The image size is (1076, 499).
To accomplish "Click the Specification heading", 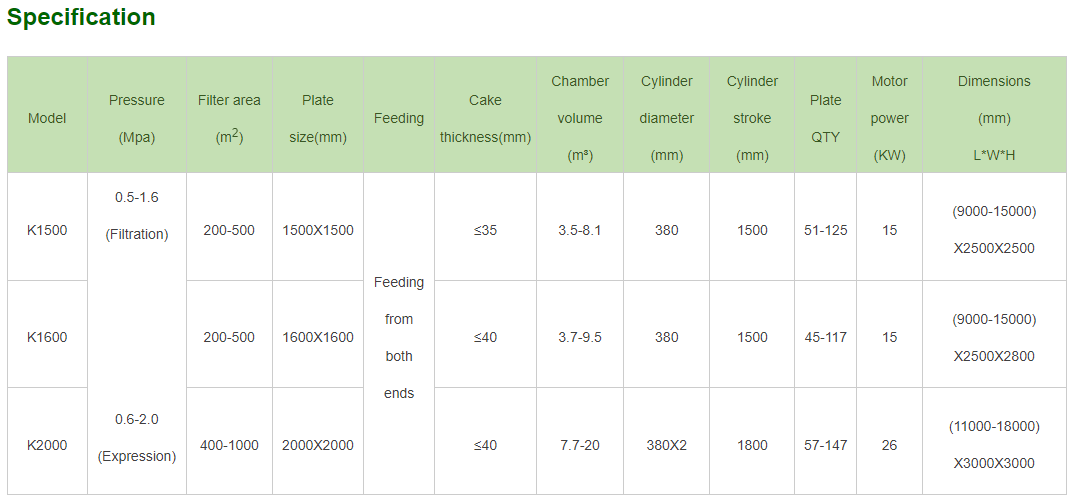I will coord(82,18).
